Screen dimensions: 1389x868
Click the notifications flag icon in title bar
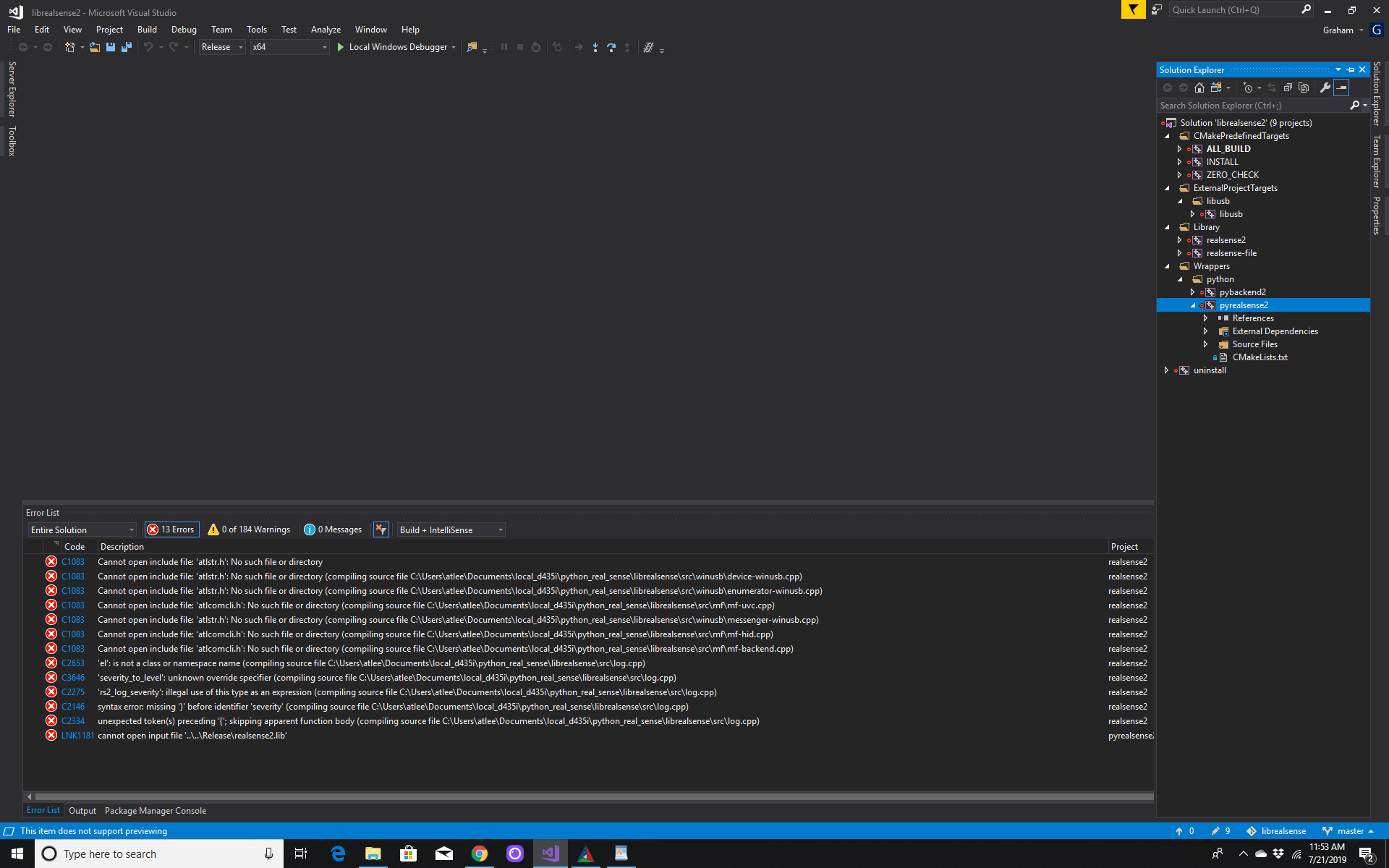[x=1133, y=9]
